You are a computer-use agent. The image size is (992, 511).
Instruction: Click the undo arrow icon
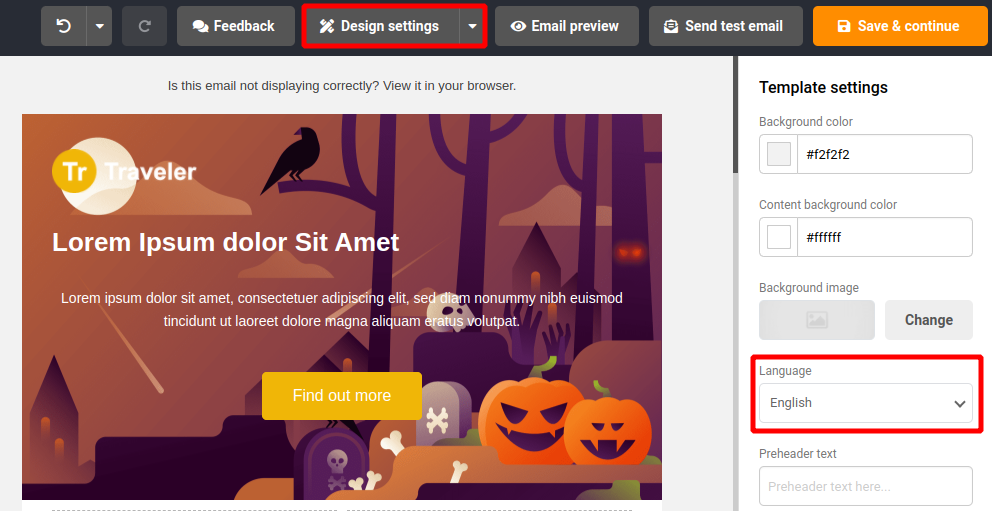click(63, 26)
